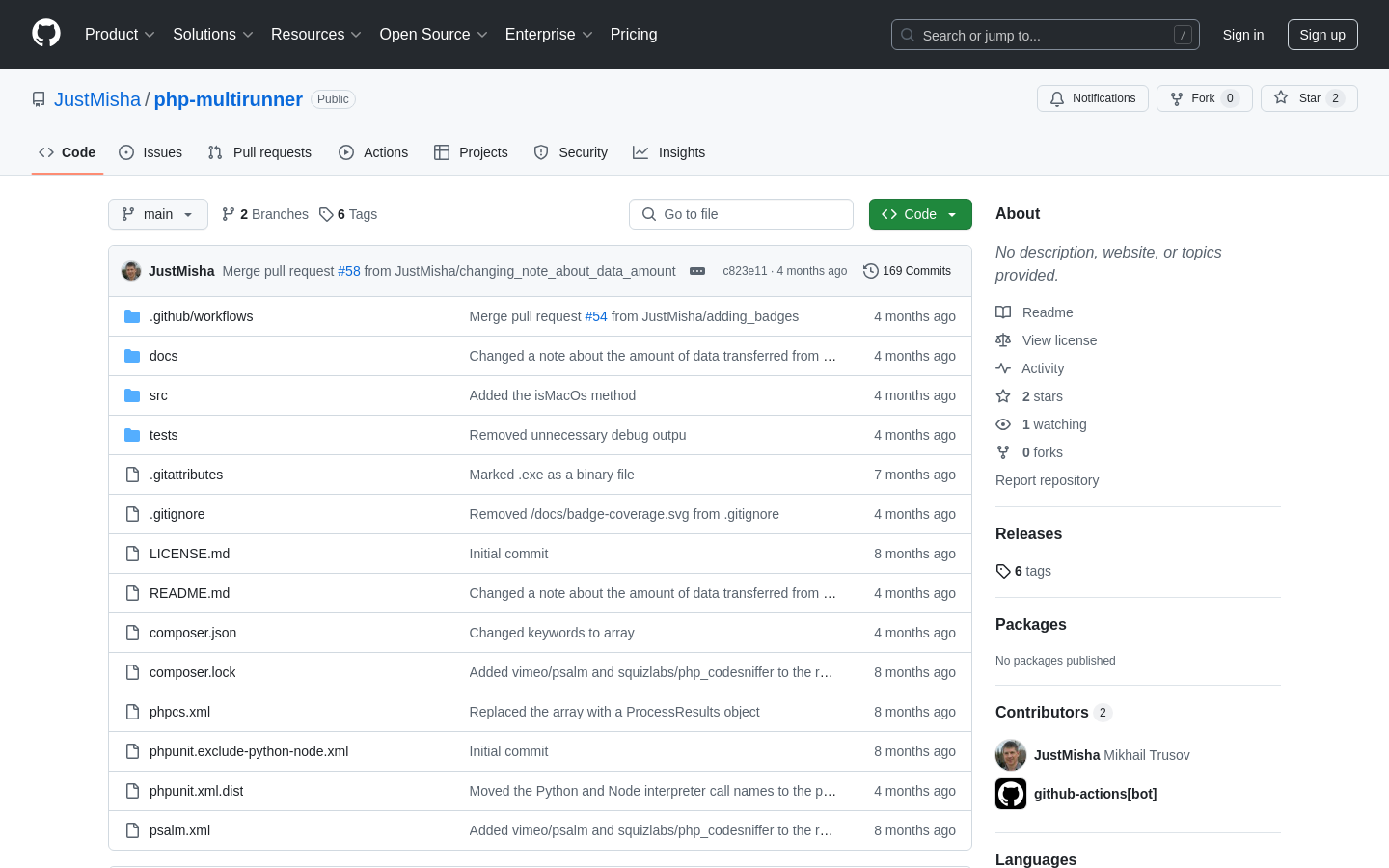This screenshot has height=868, width=1389.
Task: Open the 6 tags link under Releases
Action: click(x=1023, y=571)
